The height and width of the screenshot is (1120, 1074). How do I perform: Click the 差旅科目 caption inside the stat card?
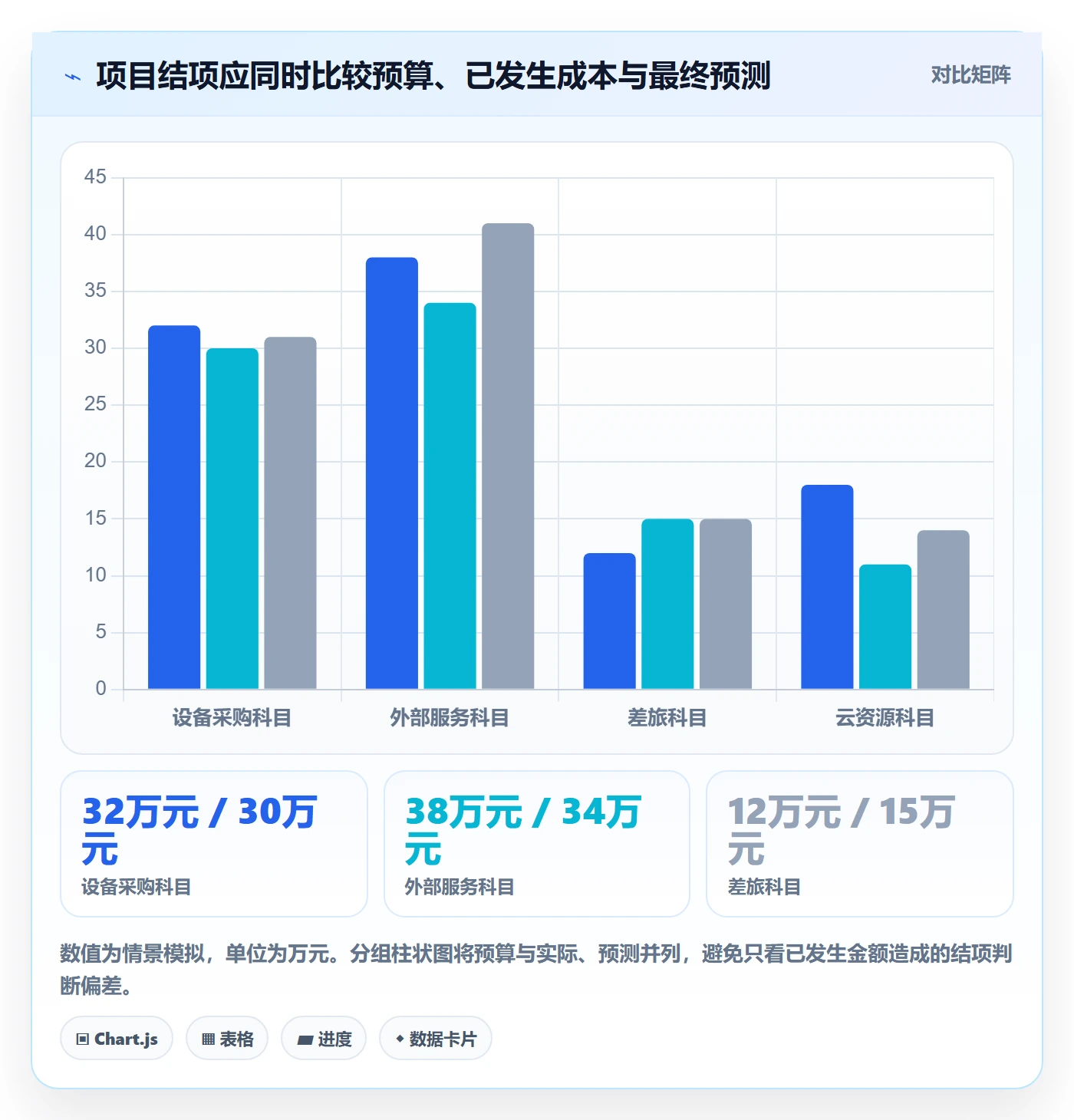[x=764, y=888]
